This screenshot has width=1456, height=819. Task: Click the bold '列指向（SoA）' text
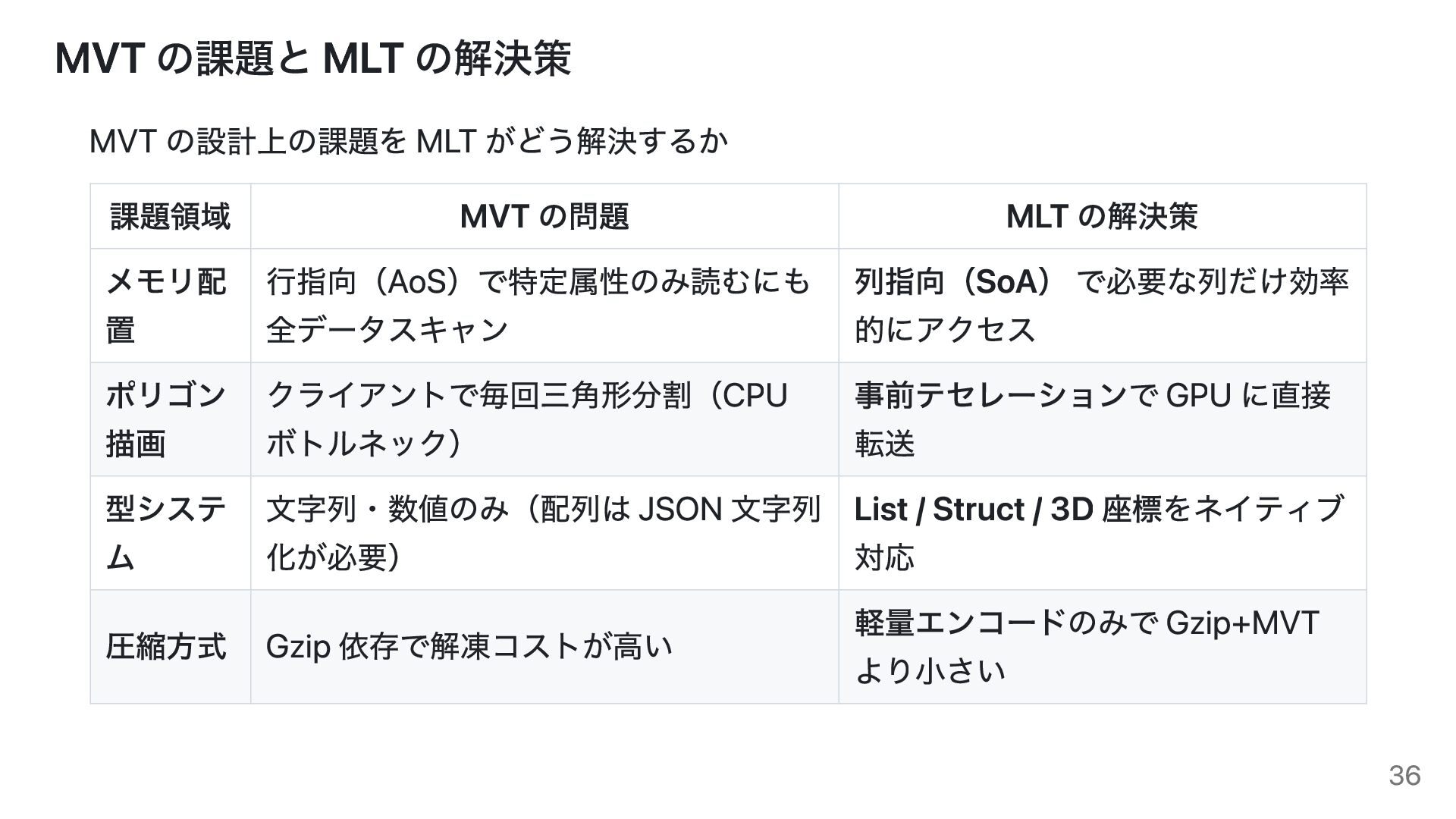coord(953,282)
